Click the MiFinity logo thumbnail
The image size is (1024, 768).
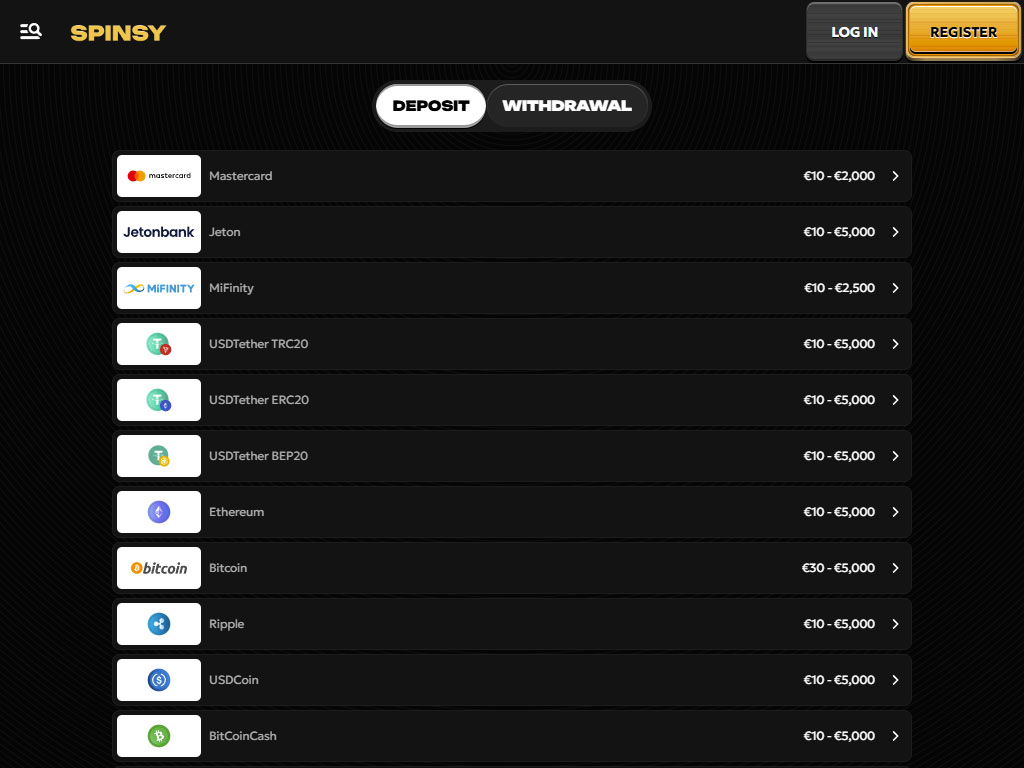point(159,288)
